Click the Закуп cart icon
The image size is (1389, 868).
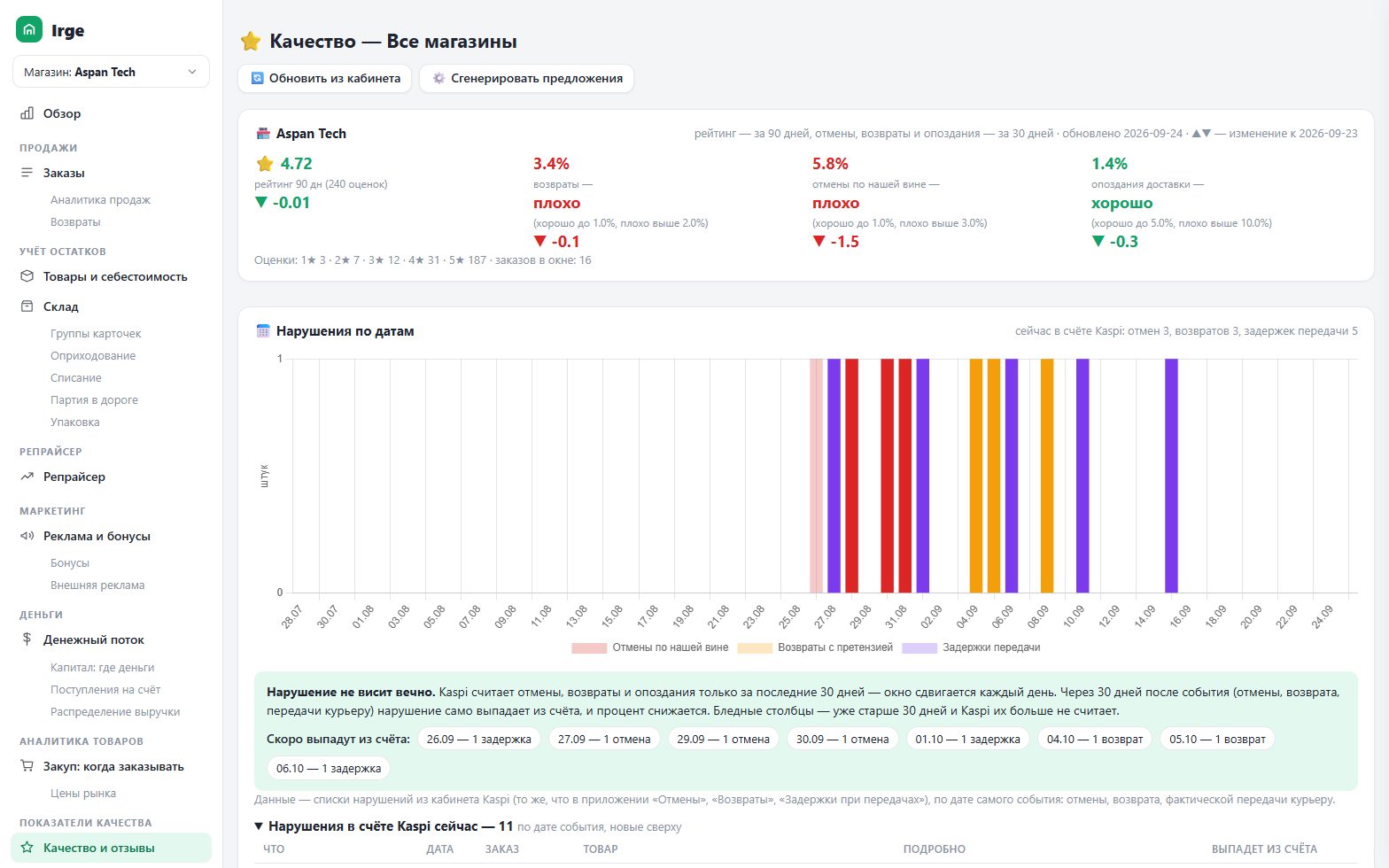(x=27, y=766)
